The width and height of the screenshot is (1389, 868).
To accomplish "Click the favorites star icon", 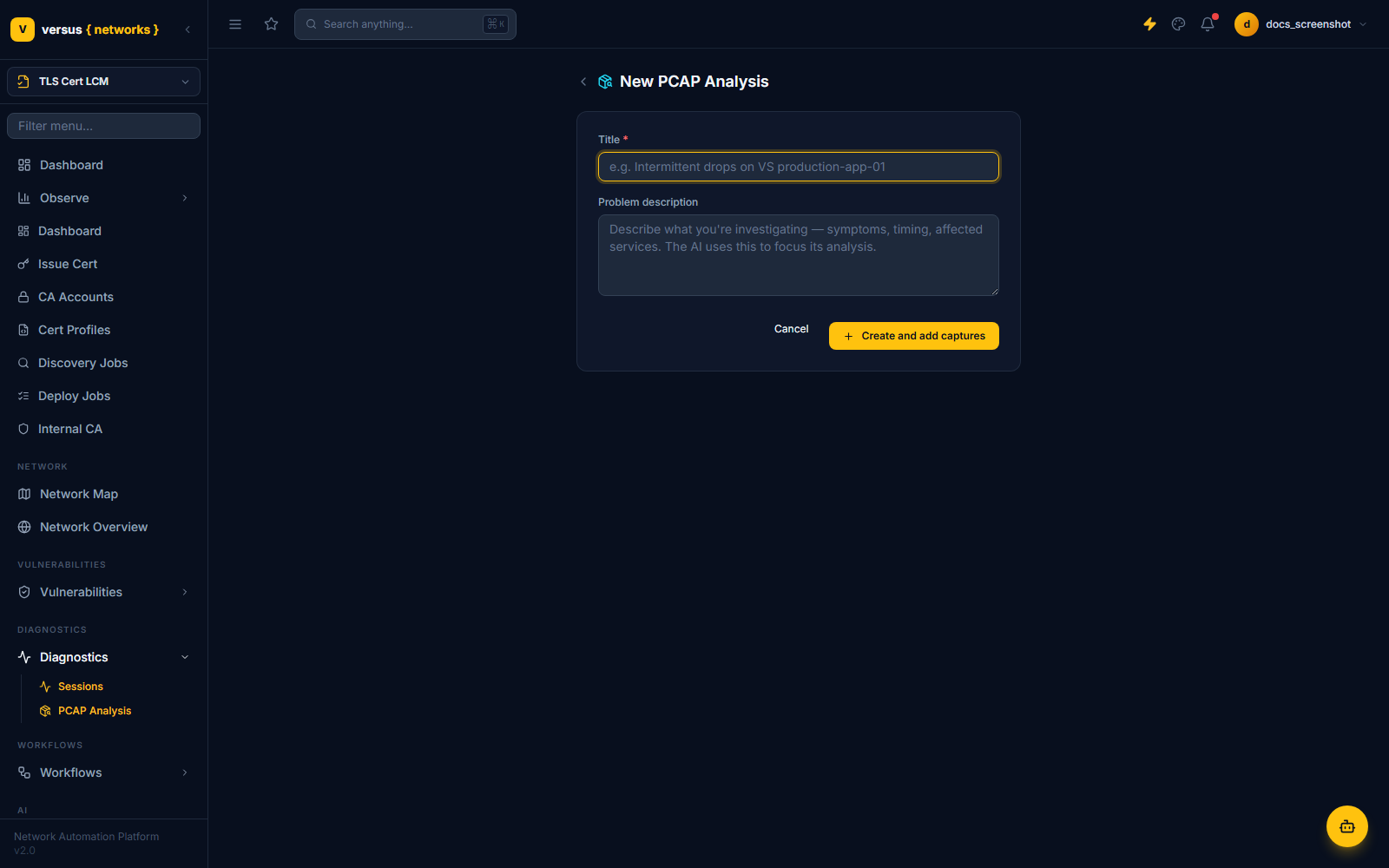I will (x=272, y=24).
